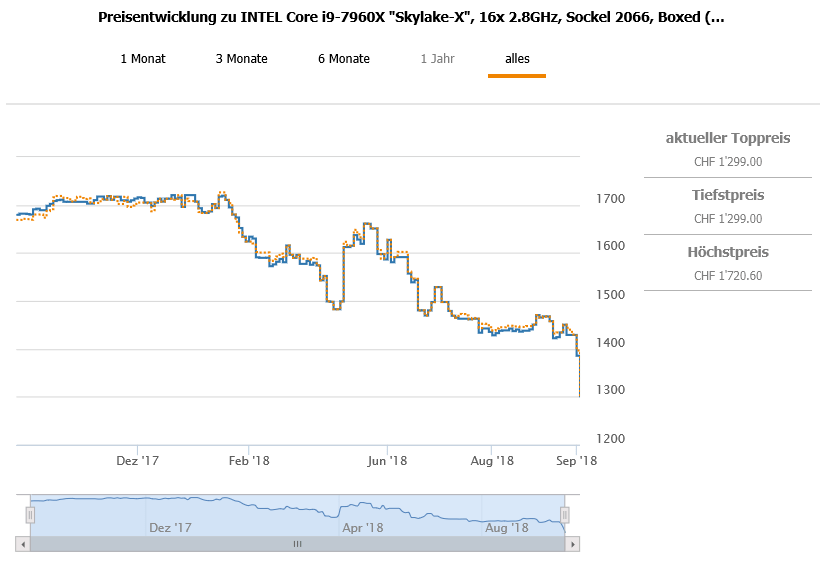Click the "Tiefstpreis" heading
This screenshot has height=563, width=826.
pyautogui.click(x=728, y=195)
